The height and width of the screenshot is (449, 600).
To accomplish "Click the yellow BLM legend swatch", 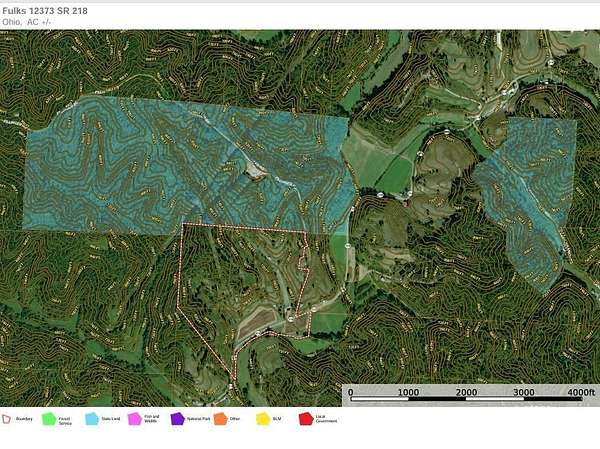I will point(263,420).
